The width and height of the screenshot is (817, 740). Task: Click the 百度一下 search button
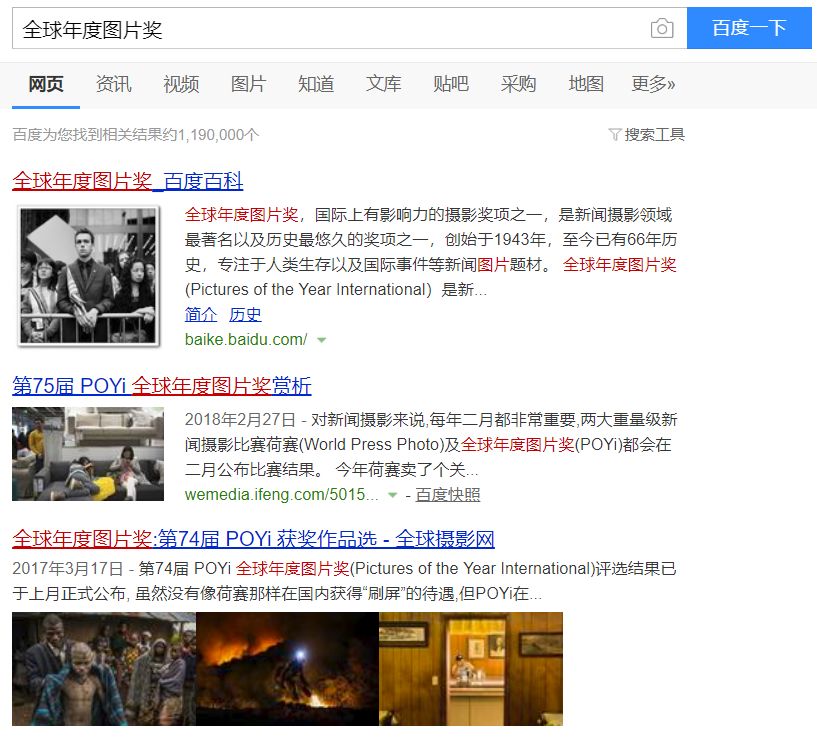(749, 28)
